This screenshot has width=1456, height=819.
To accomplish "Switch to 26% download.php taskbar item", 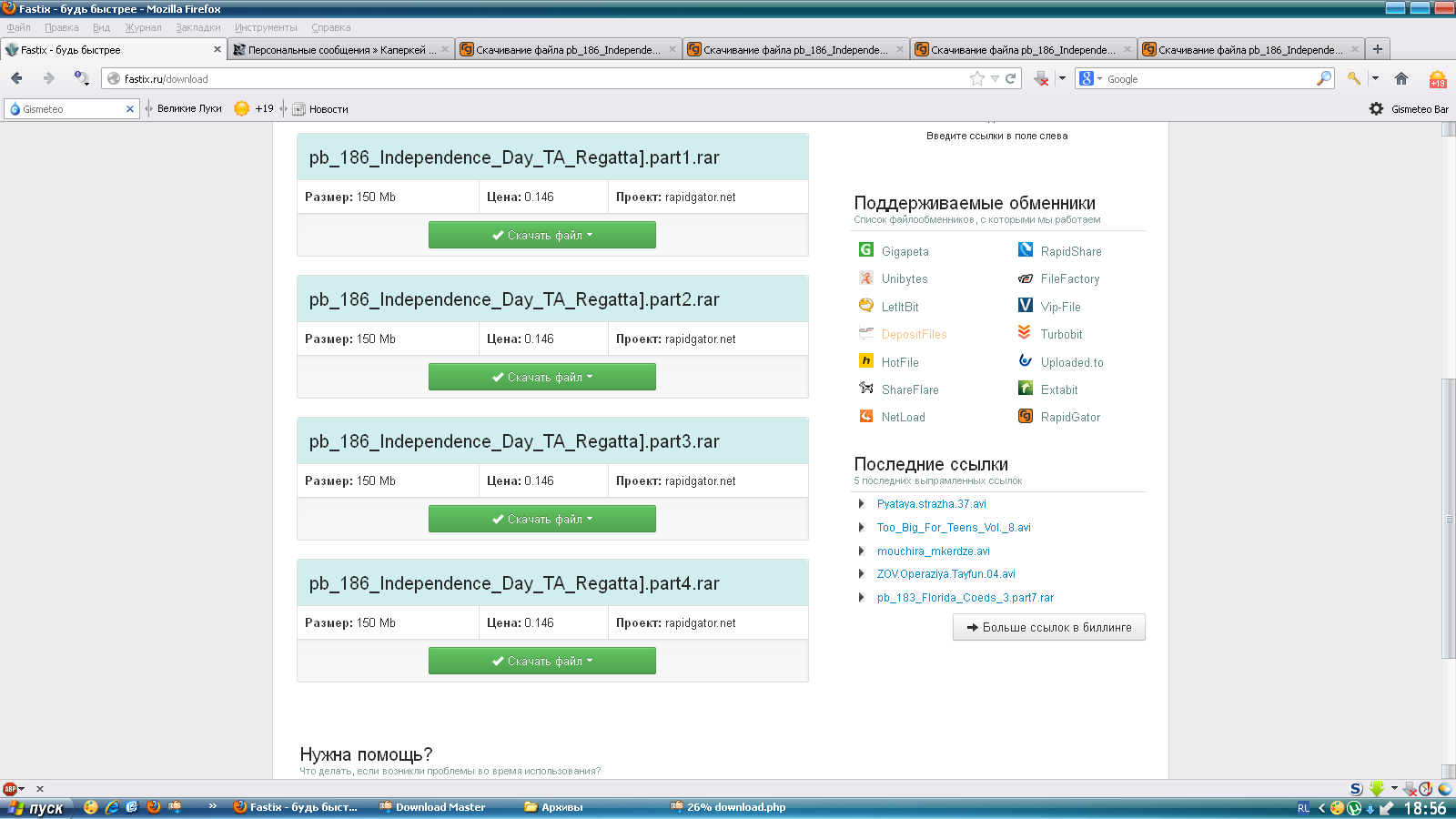I will point(728,807).
